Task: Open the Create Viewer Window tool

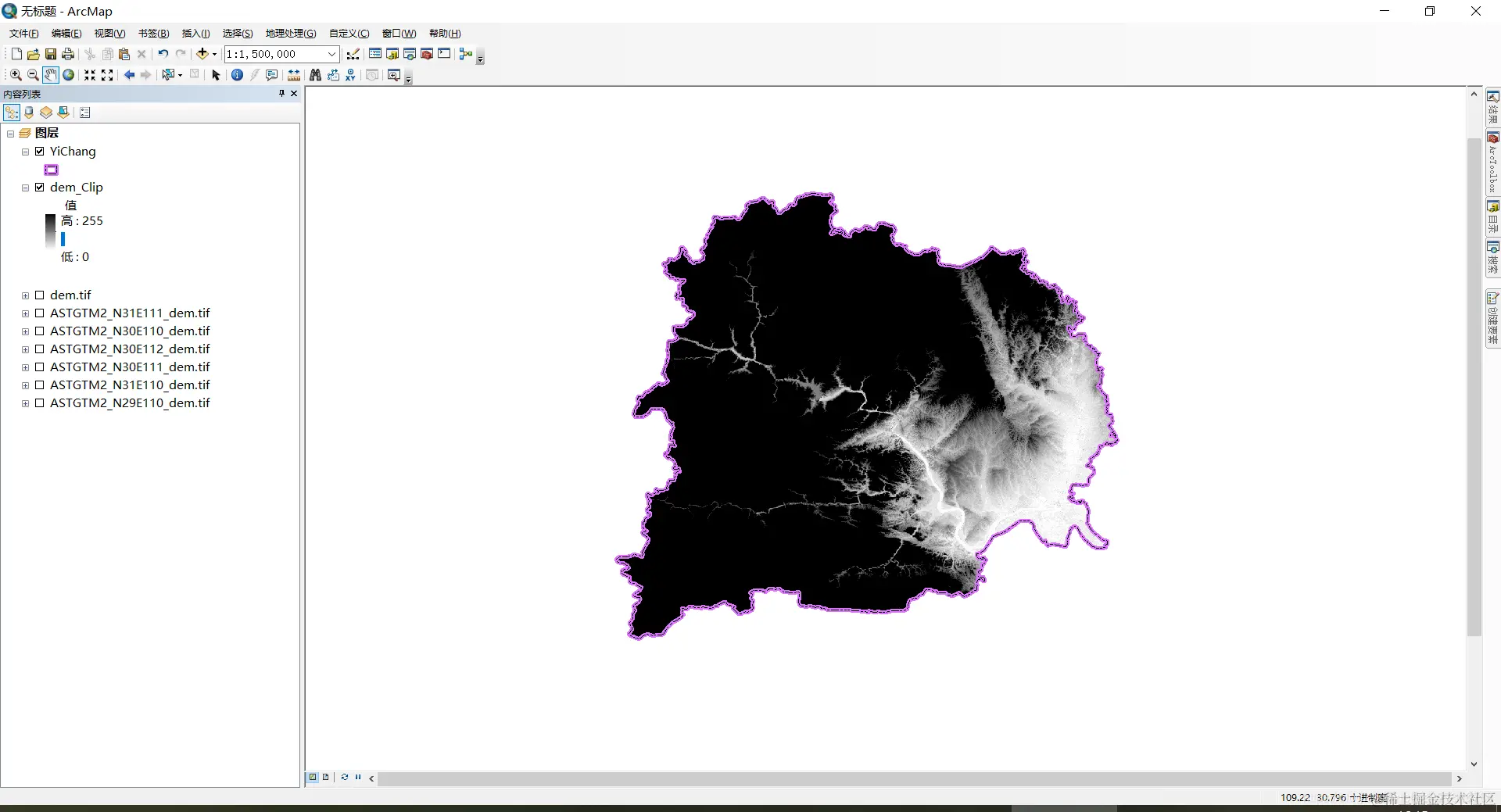Action: [x=394, y=75]
